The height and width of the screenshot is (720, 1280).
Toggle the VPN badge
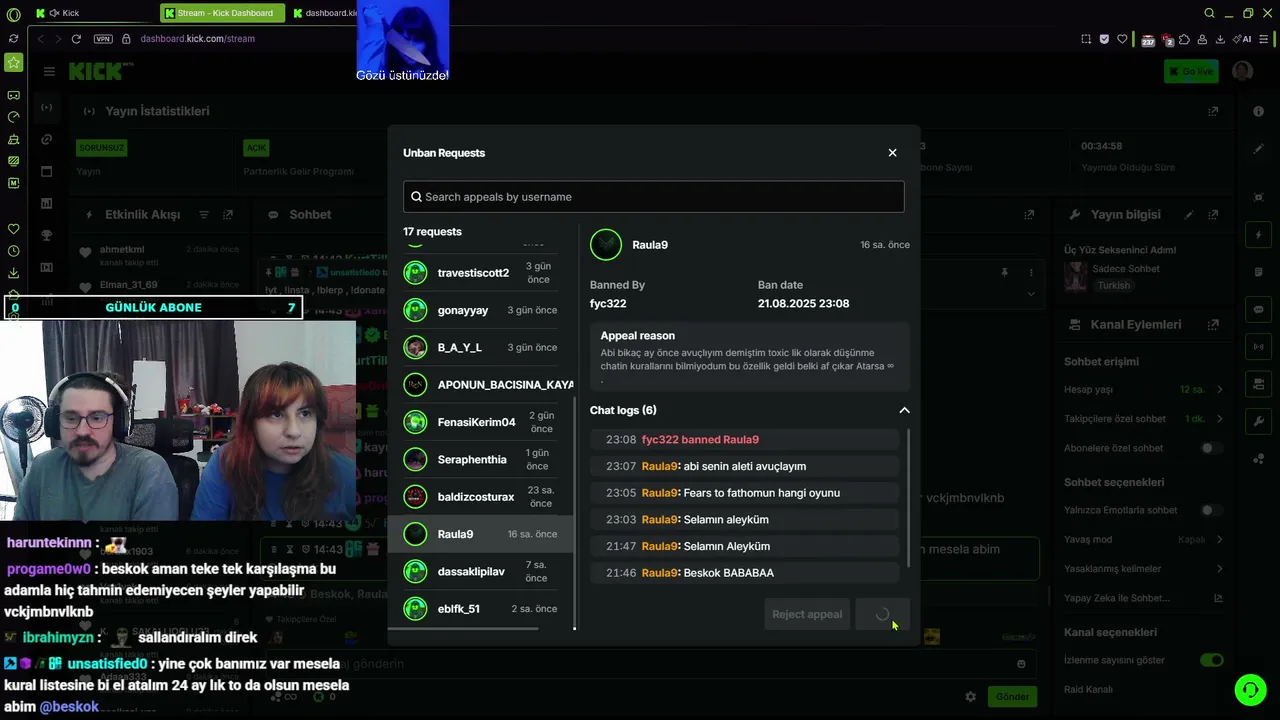point(103,39)
